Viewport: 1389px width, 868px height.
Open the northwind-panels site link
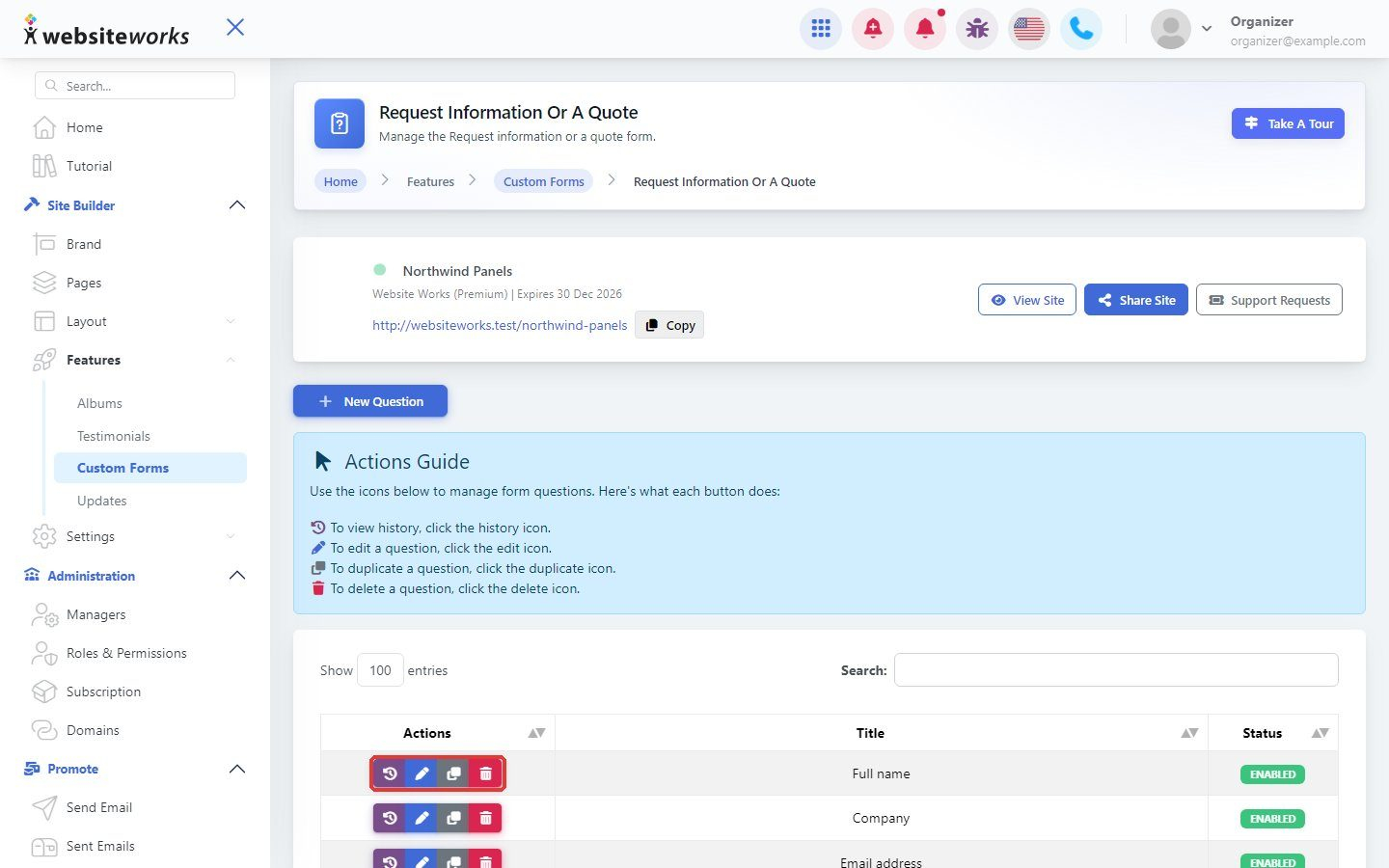[500, 325]
